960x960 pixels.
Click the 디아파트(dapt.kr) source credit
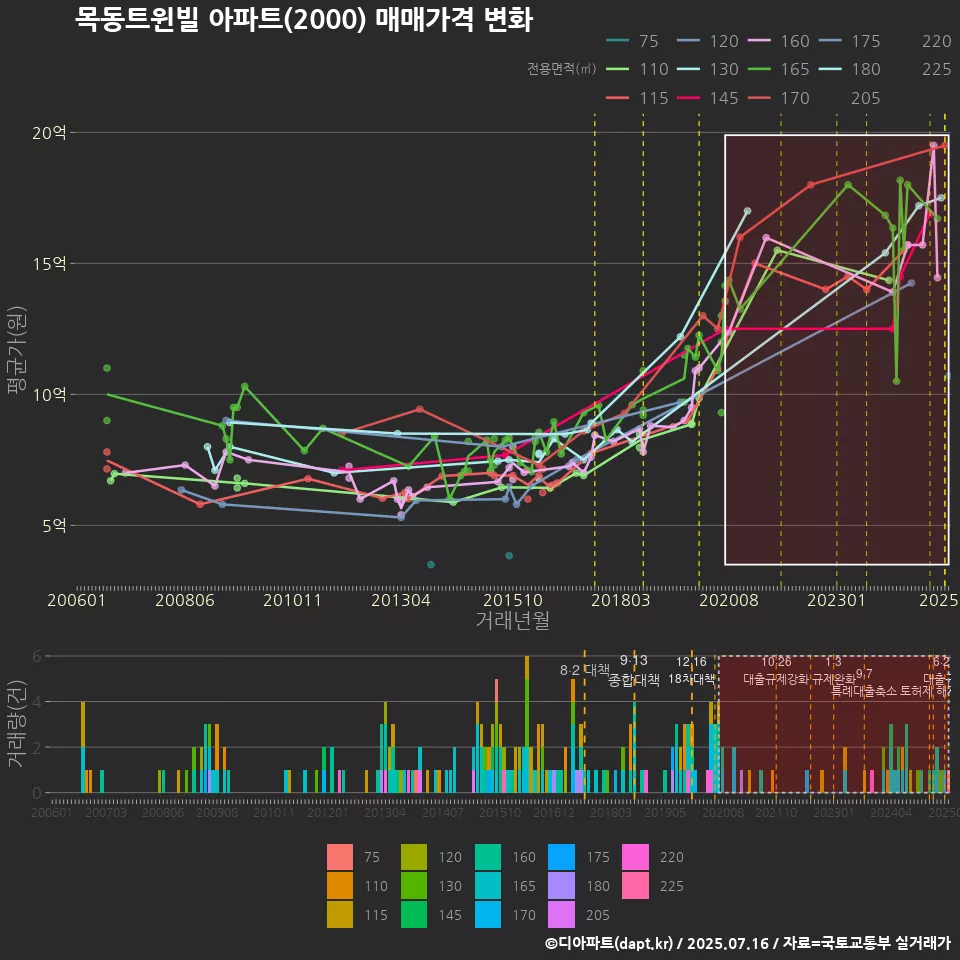click(x=609, y=943)
